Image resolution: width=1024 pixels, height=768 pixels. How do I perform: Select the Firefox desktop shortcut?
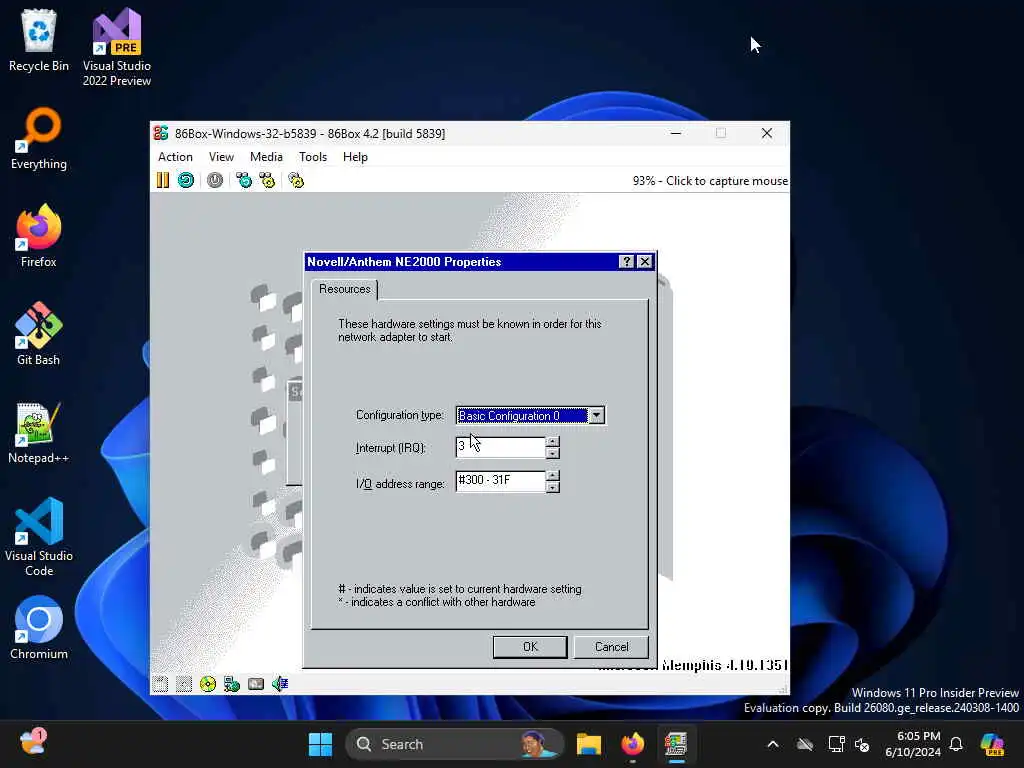39,236
